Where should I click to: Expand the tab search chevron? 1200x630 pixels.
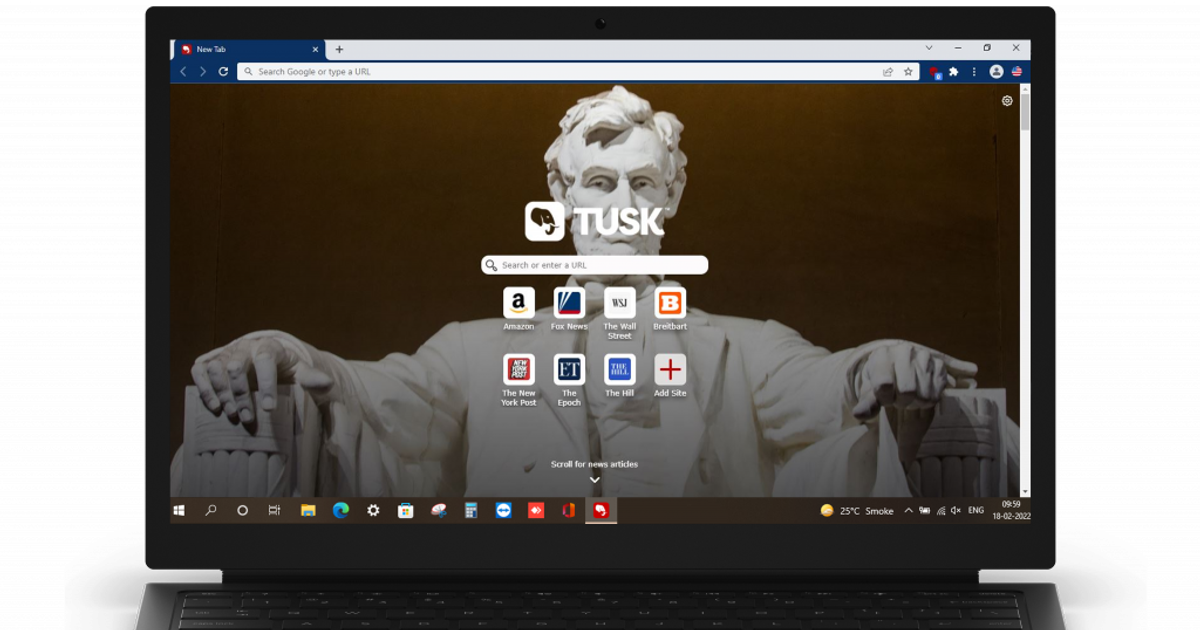click(x=929, y=48)
